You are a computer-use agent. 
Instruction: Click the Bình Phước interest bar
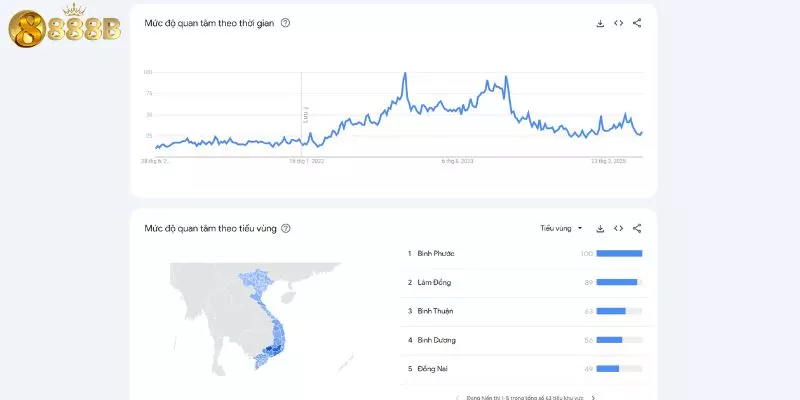(x=620, y=253)
